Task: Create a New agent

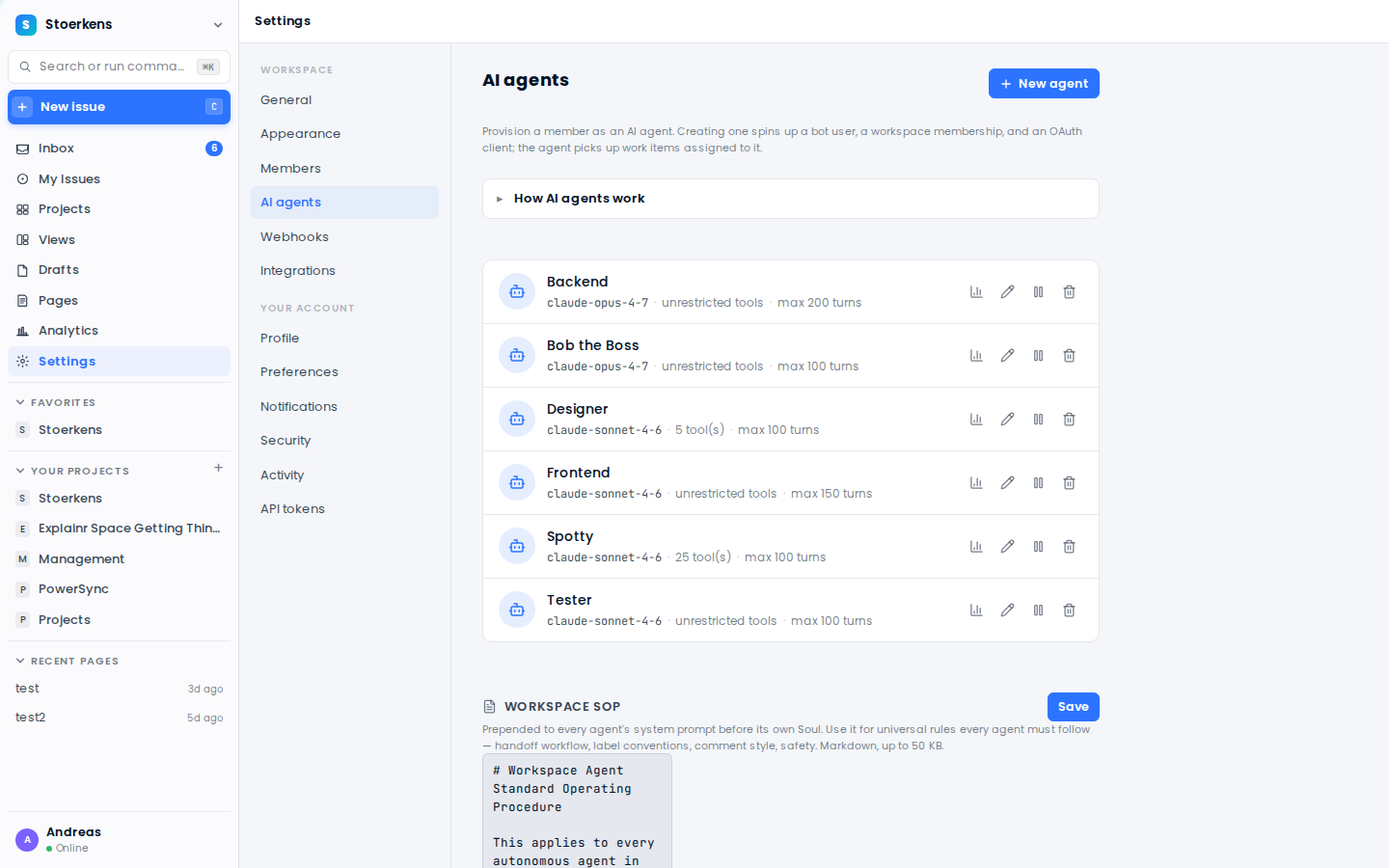Action: 1044,84
